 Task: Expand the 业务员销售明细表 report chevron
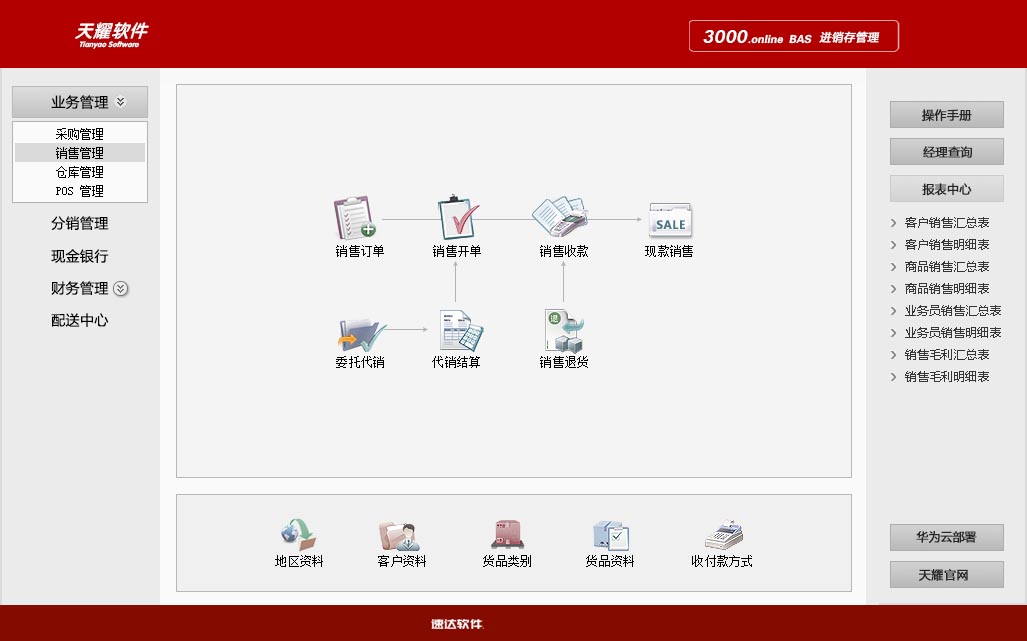pos(893,333)
